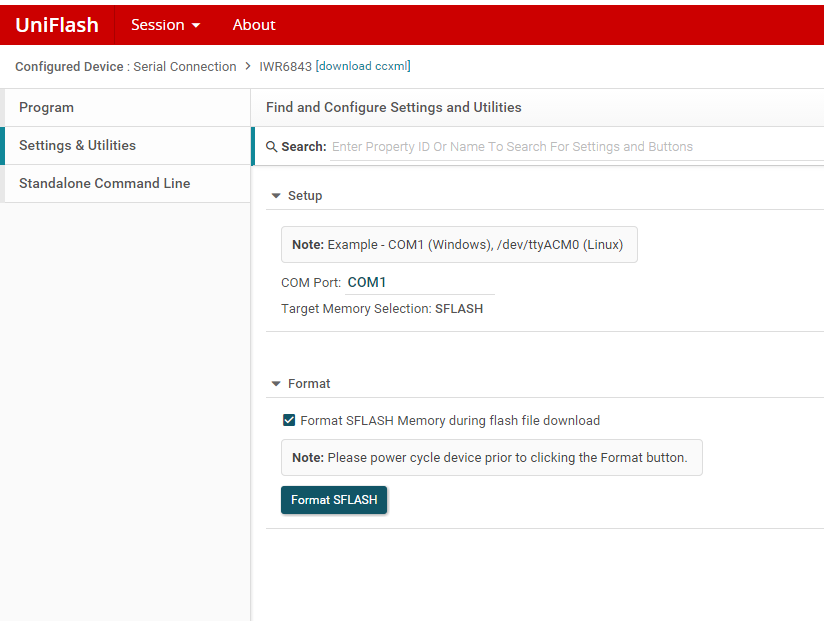This screenshot has width=824, height=621.
Task: Click the Find and Configure Settings heading
Action: click(394, 107)
